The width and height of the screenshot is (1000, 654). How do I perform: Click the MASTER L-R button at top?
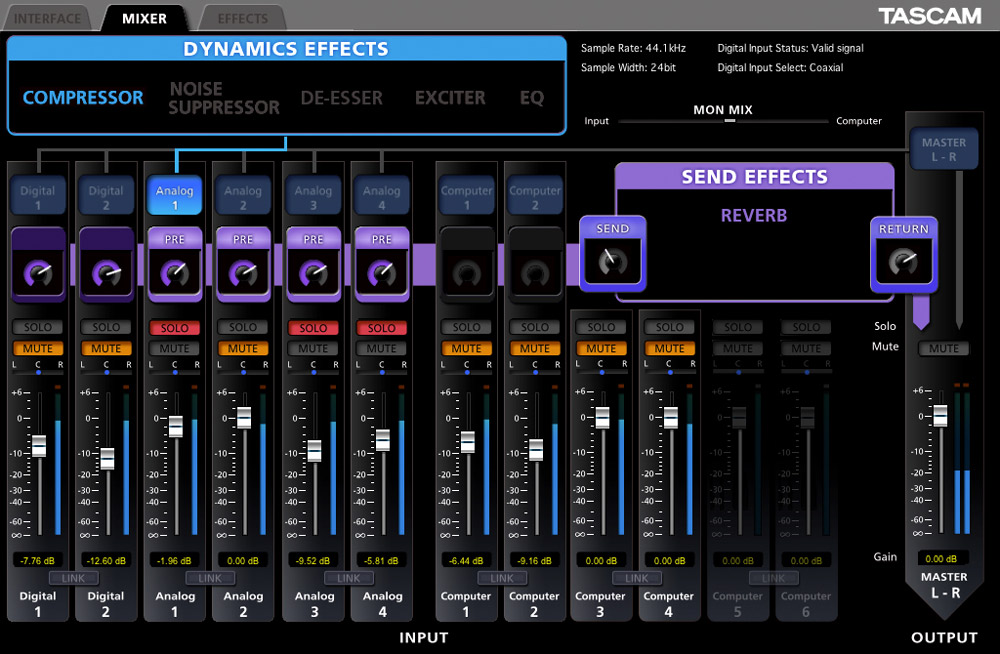(x=943, y=150)
